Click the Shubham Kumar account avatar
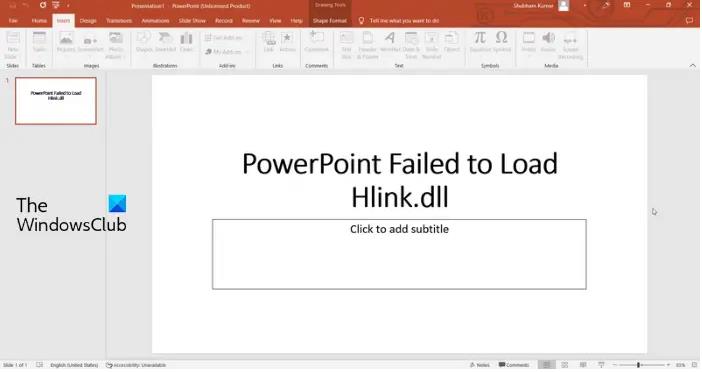 coord(564,5)
